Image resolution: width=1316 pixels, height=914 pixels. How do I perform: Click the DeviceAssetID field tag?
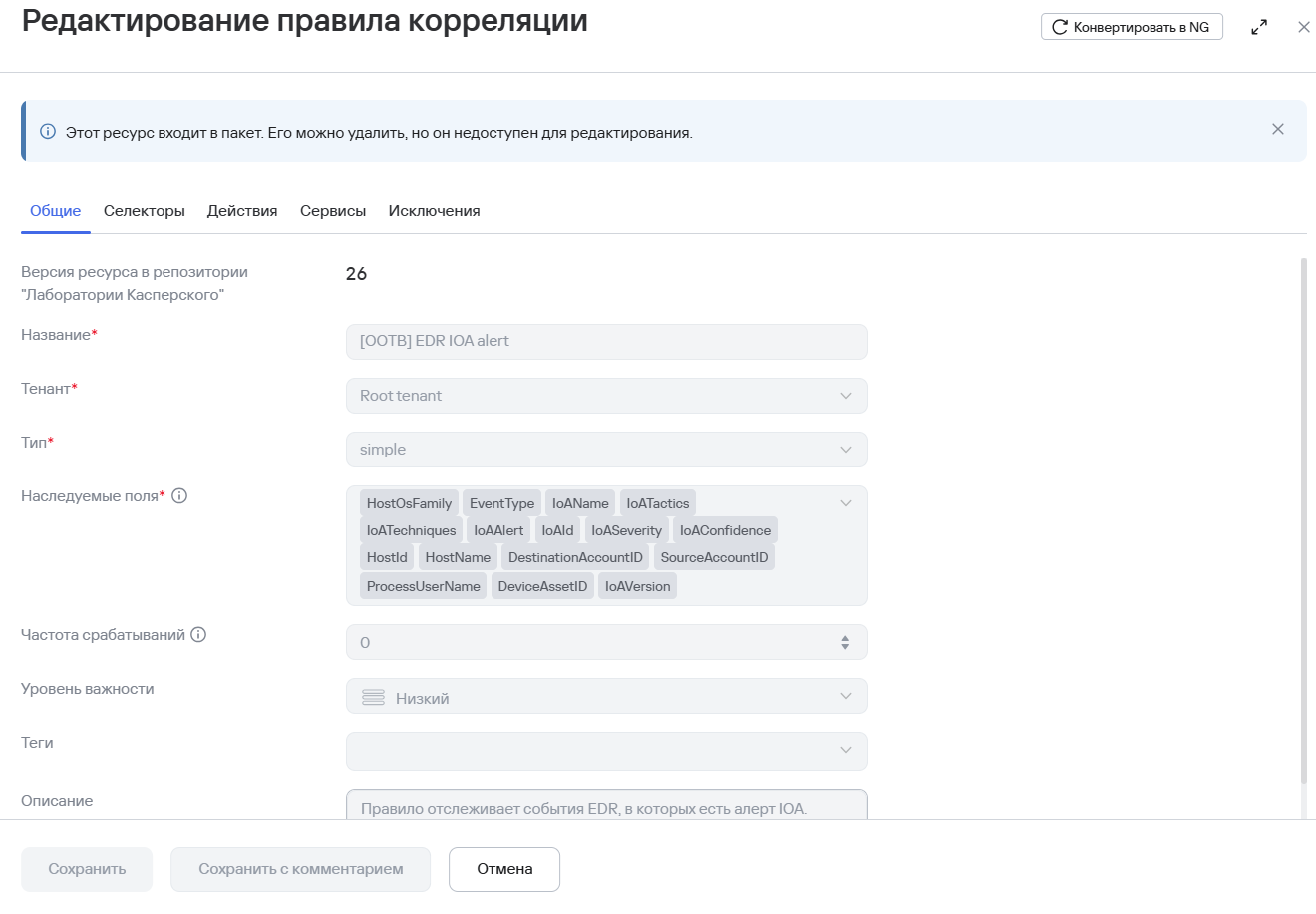click(542, 586)
